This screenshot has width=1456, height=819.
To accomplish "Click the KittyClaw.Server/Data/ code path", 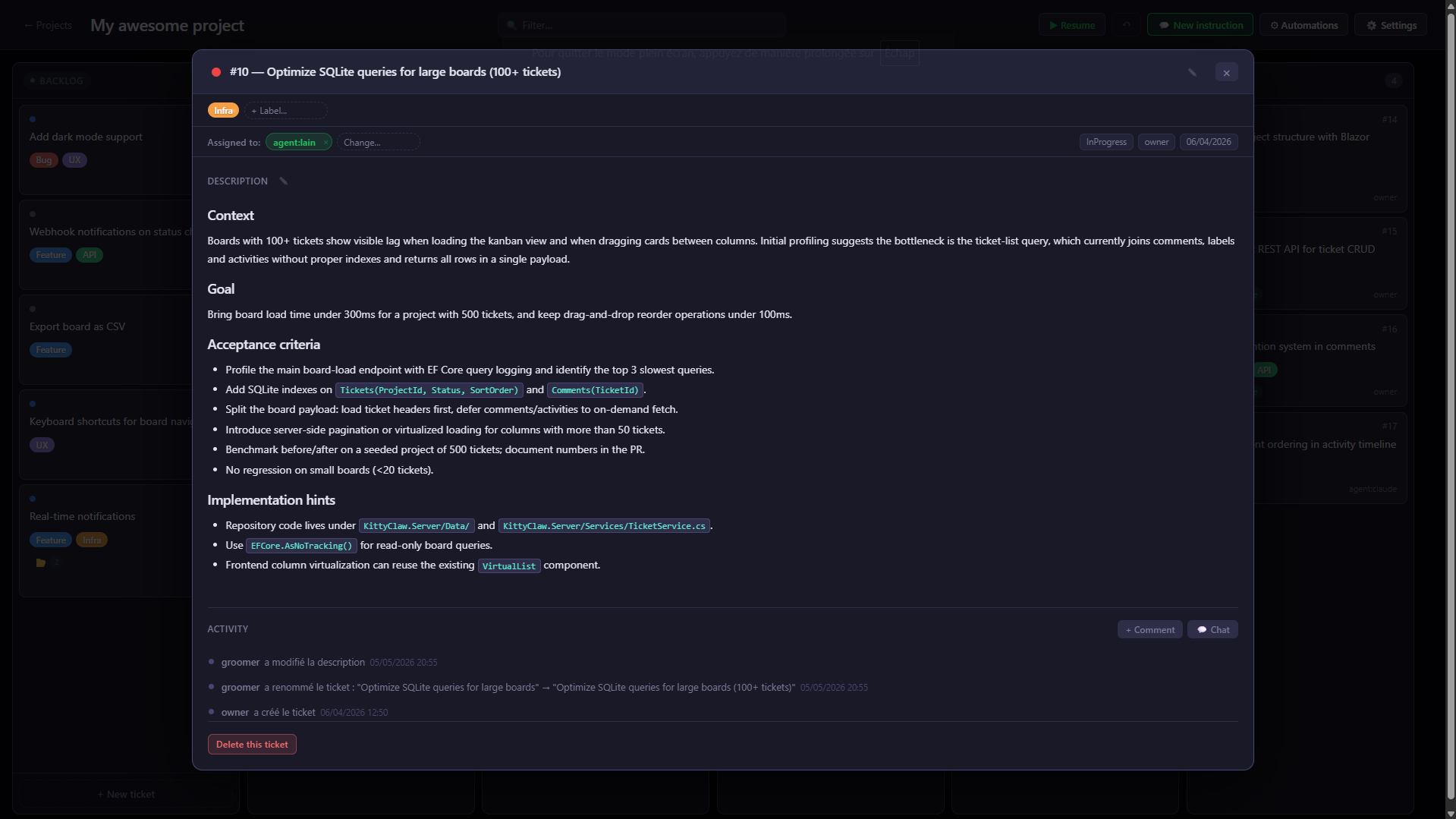I will pyautogui.click(x=417, y=526).
